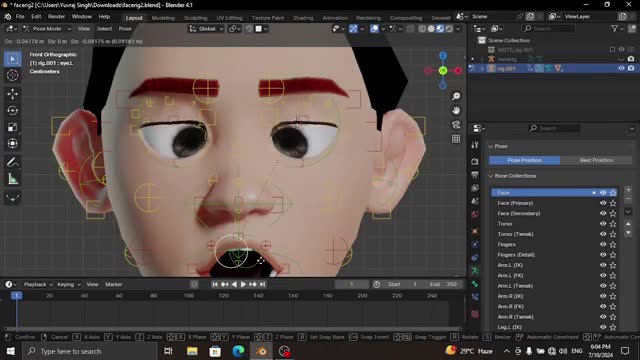Click the Rest Position button
Viewport: 640px width, 360px height.
coord(596,160)
